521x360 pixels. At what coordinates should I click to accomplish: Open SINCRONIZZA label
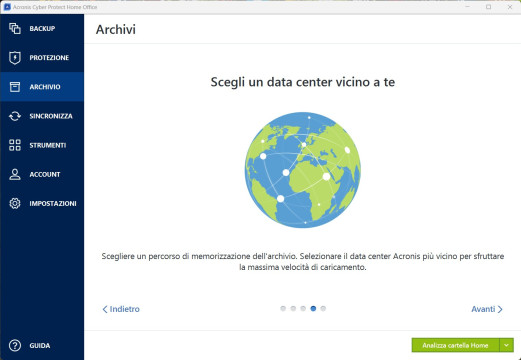coord(51,116)
